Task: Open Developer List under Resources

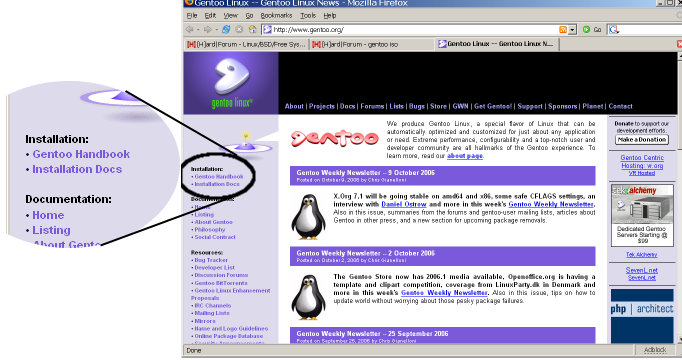Action: 214,267
